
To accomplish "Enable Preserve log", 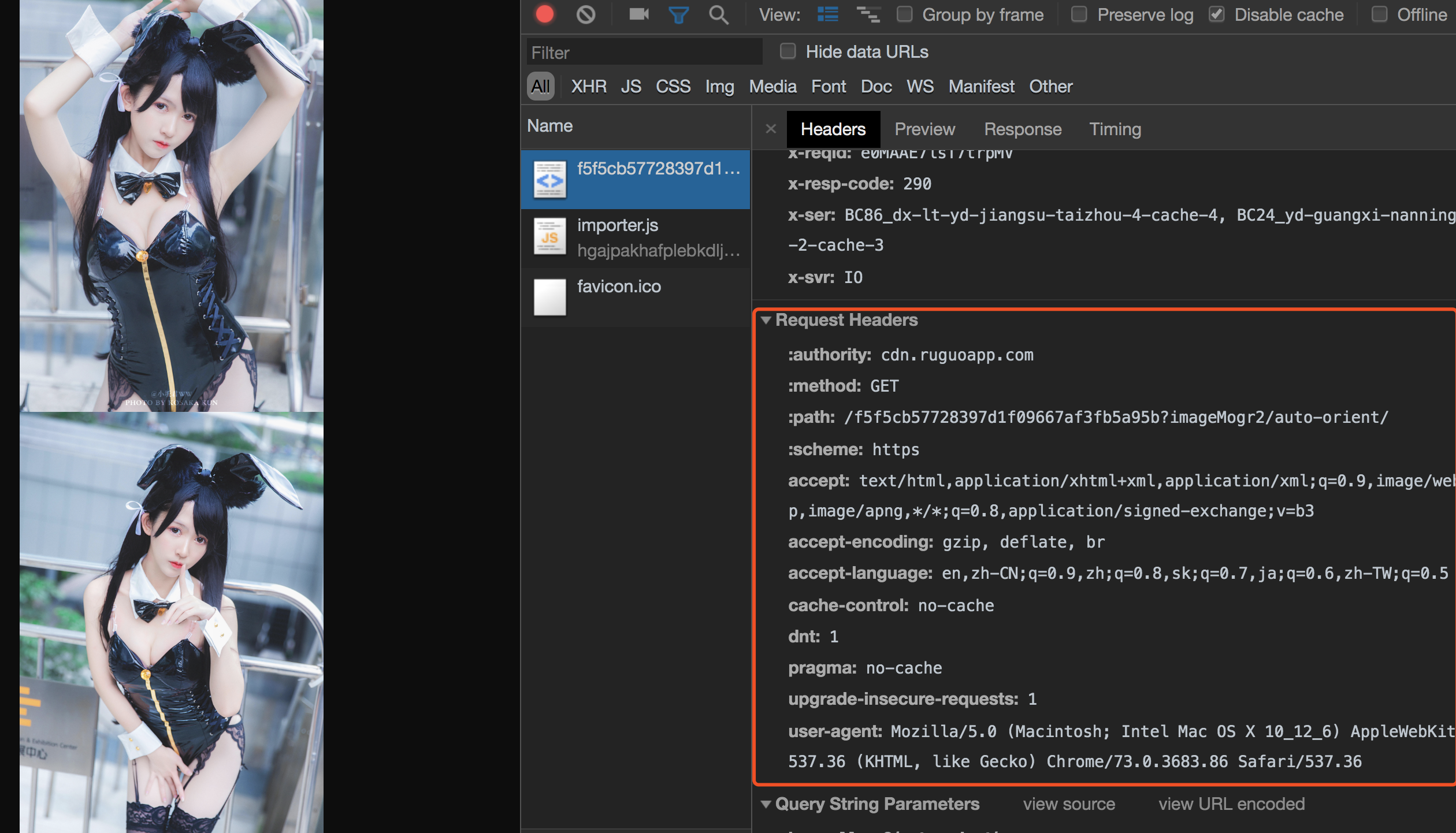I will pyautogui.click(x=1078, y=14).
